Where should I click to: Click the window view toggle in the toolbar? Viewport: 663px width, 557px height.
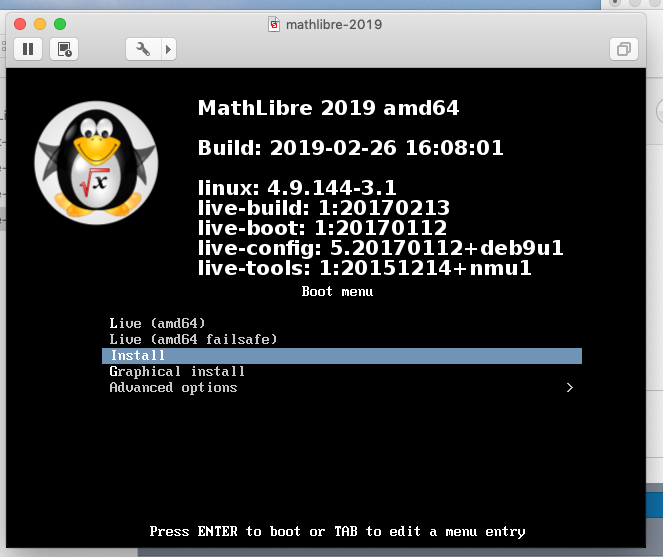(x=624, y=49)
